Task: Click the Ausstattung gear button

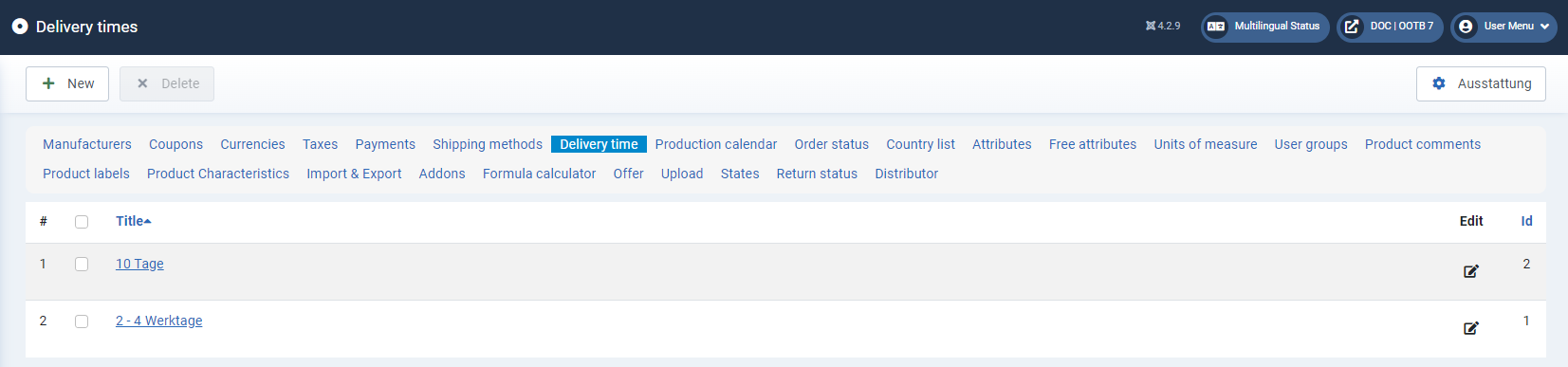Action: tap(1481, 83)
